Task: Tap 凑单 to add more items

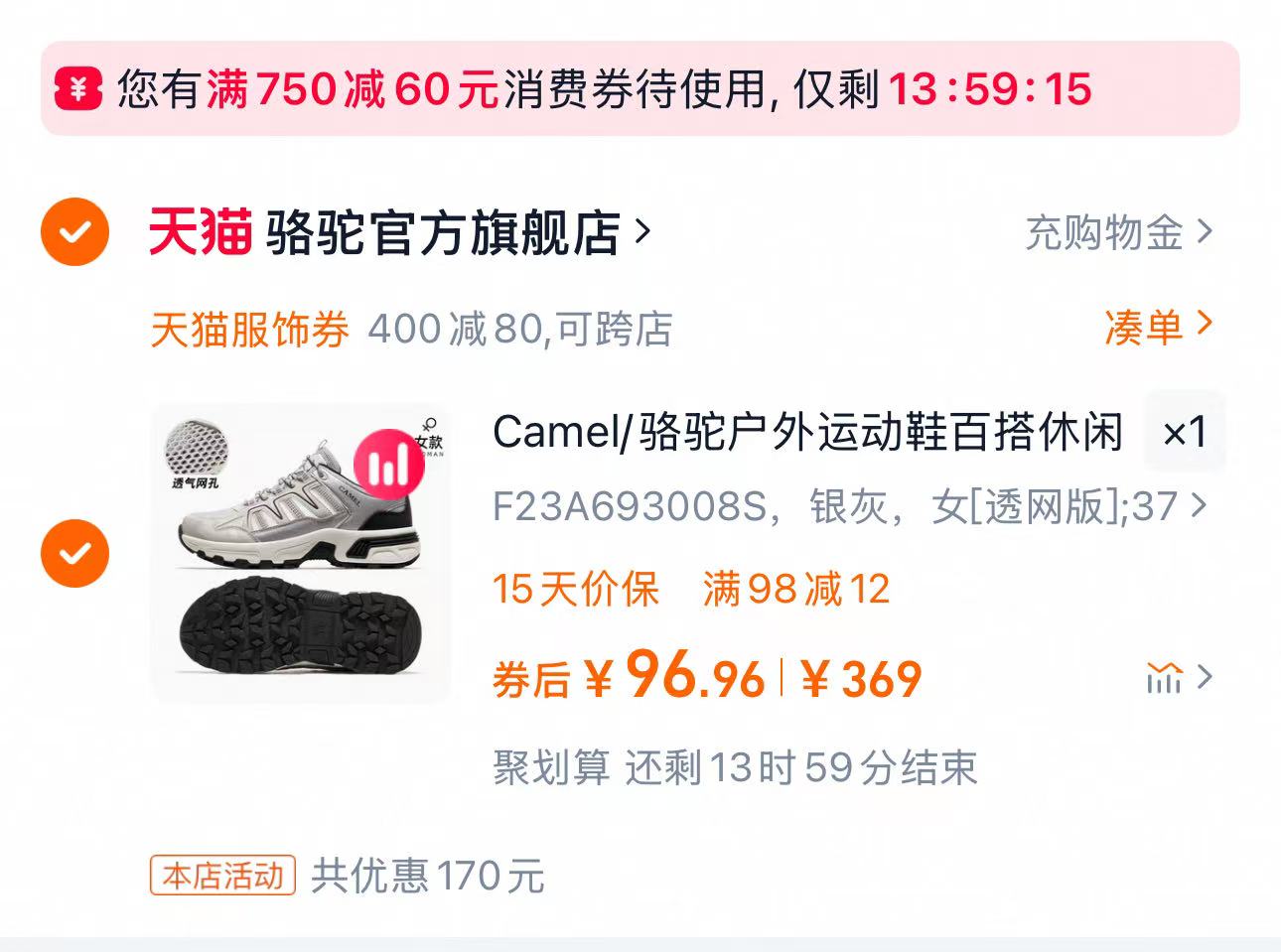Action: point(1159,327)
